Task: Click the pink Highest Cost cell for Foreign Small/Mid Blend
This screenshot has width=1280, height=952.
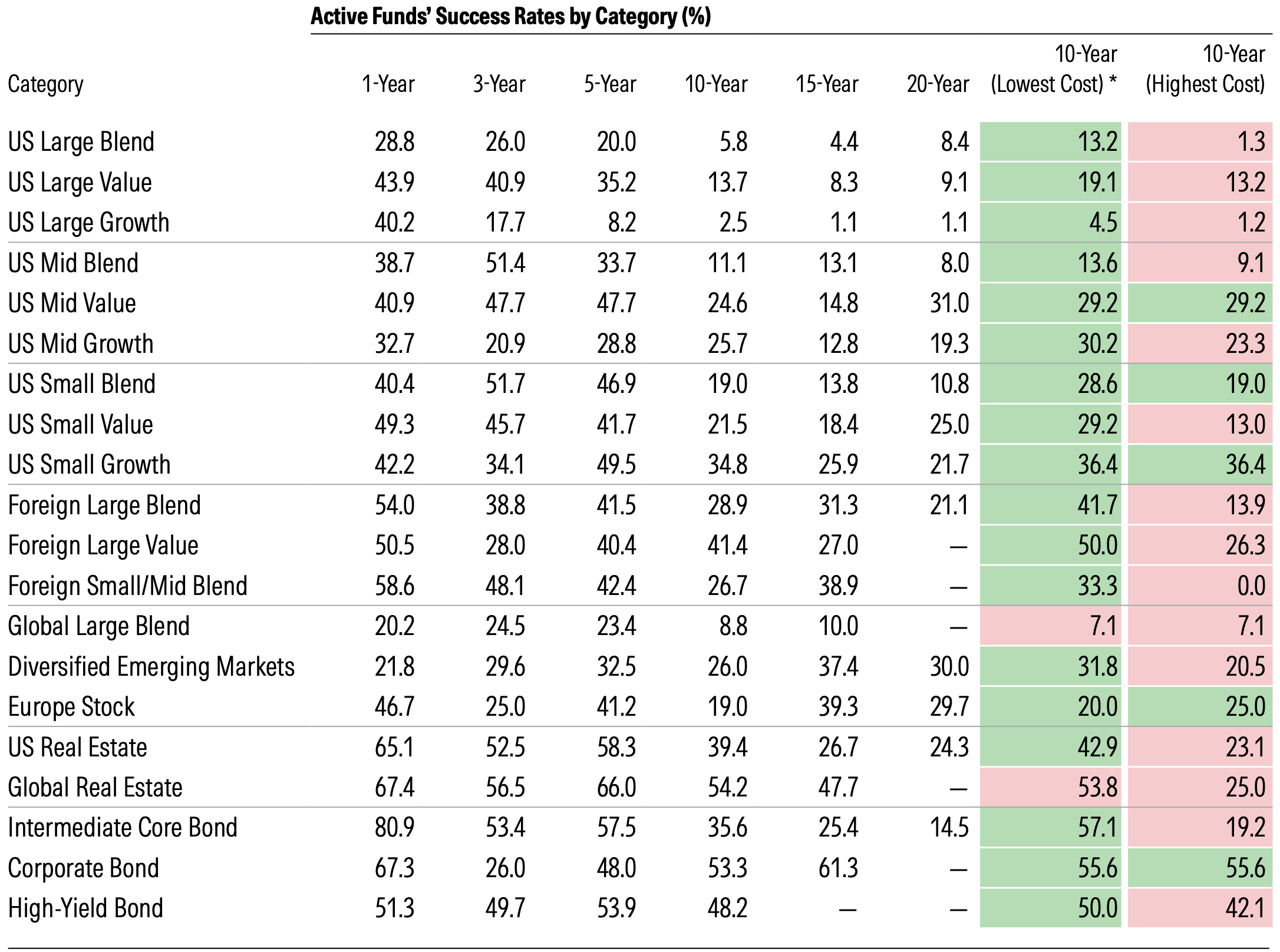Action: [1200, 586]
